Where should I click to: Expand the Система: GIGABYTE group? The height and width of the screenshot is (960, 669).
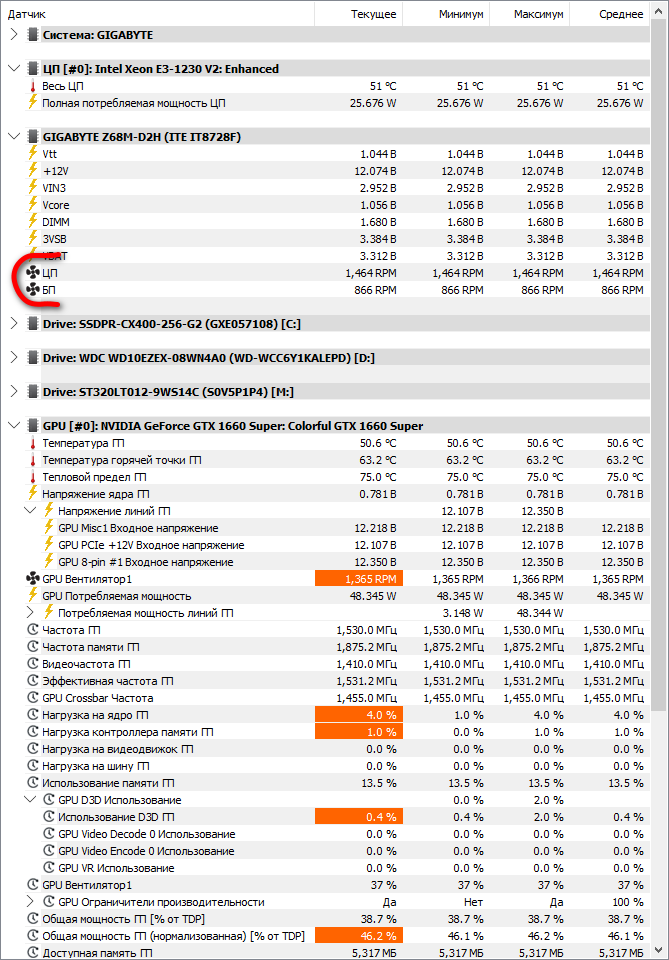tap(14, 34)
